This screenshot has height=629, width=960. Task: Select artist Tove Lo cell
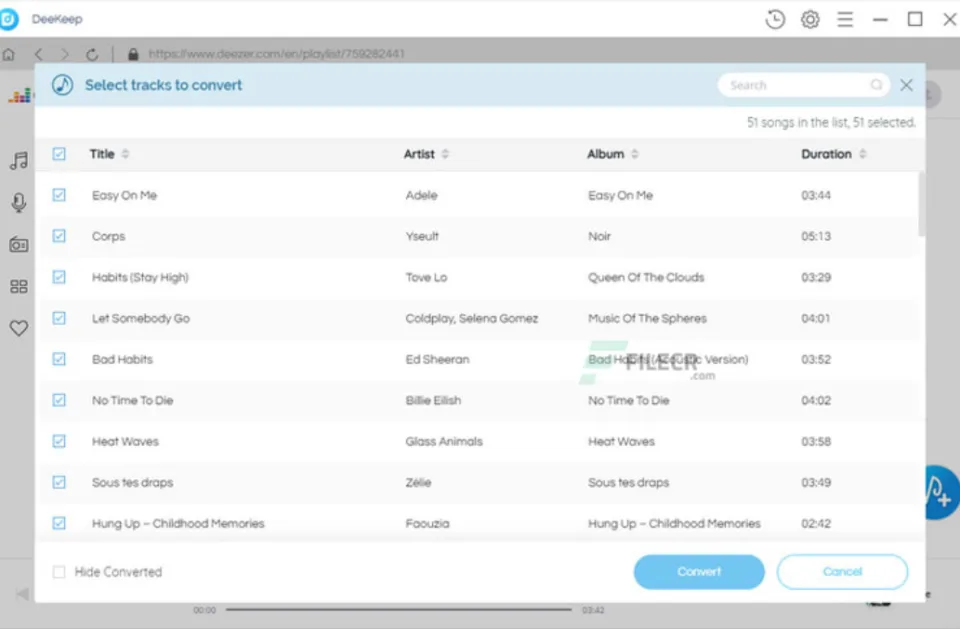pos(426,277)
